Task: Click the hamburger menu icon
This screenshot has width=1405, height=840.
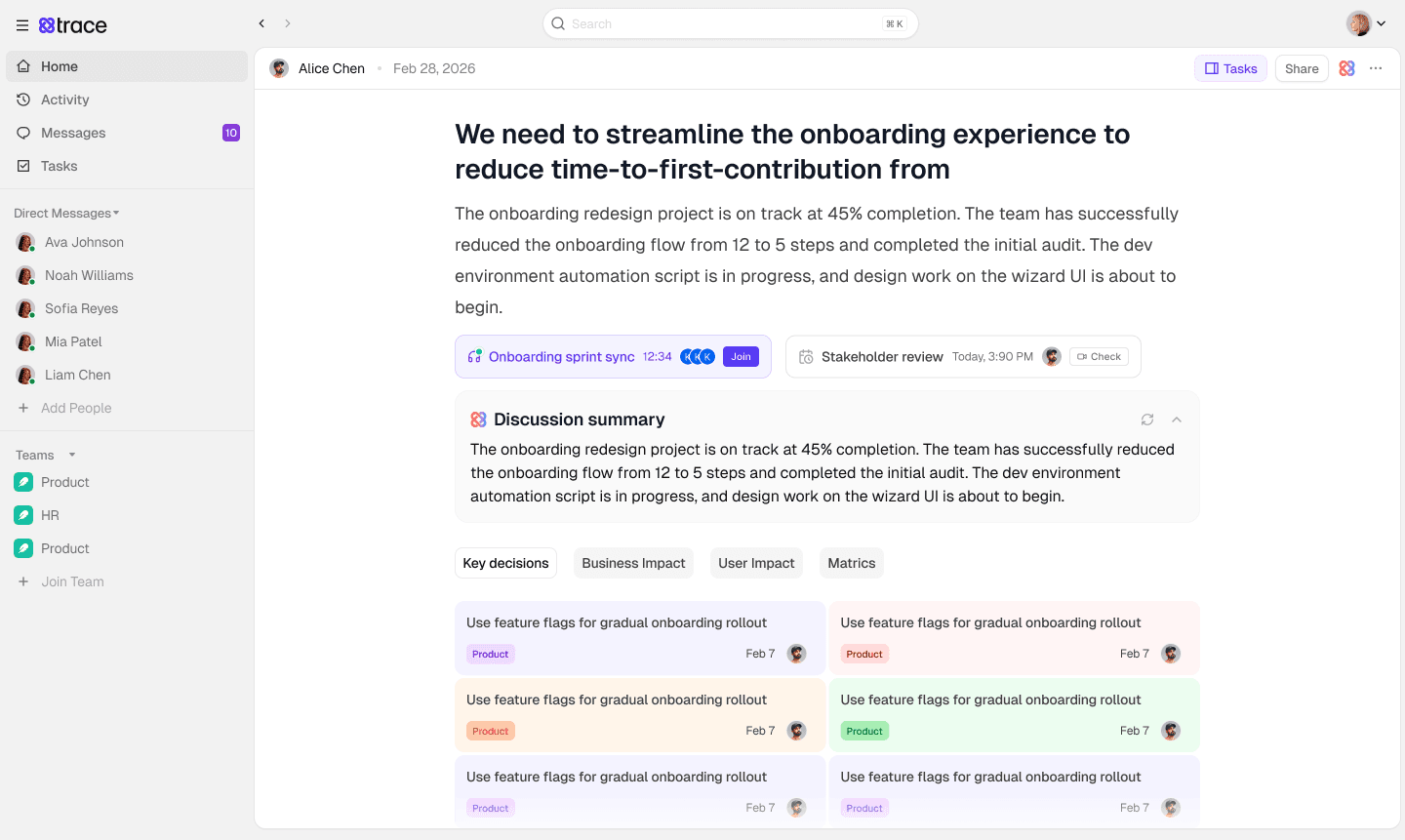Action: click(x=21, y=25)
